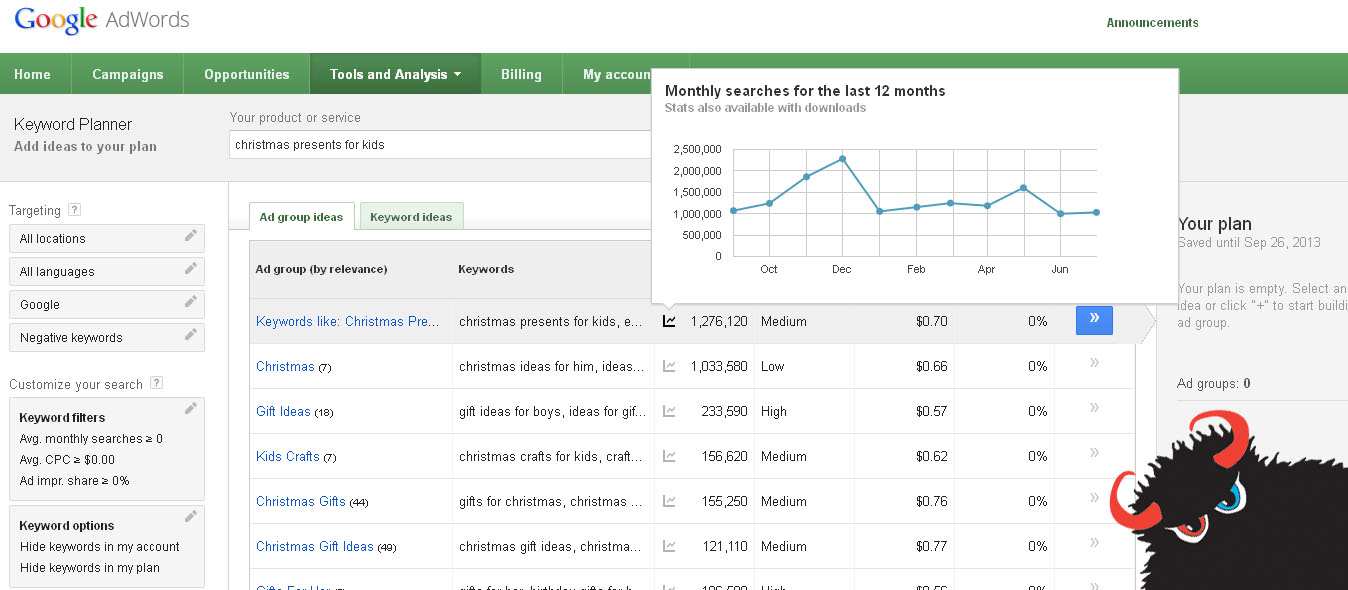The height and width of the screenshot is (590, 1348).
Task: Click the blue add-to-plan button in the first row
Action: click(1094, 320)
